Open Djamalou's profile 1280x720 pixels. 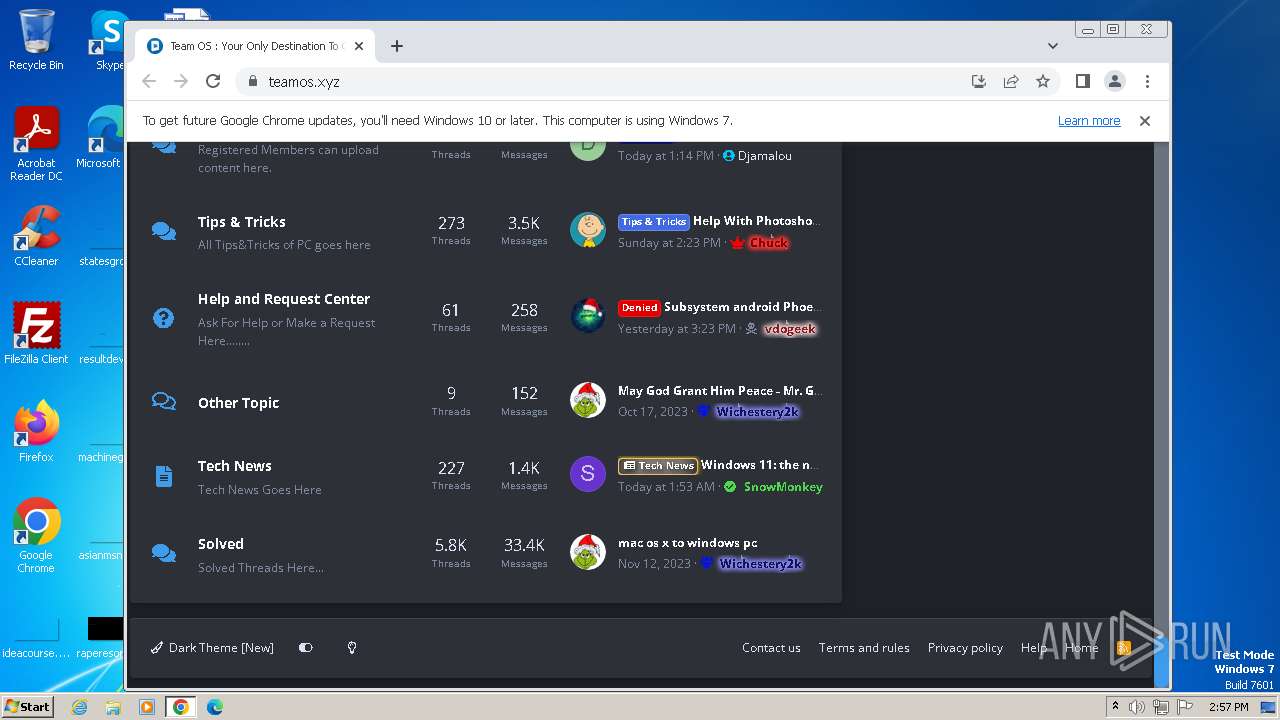point(765,156)
